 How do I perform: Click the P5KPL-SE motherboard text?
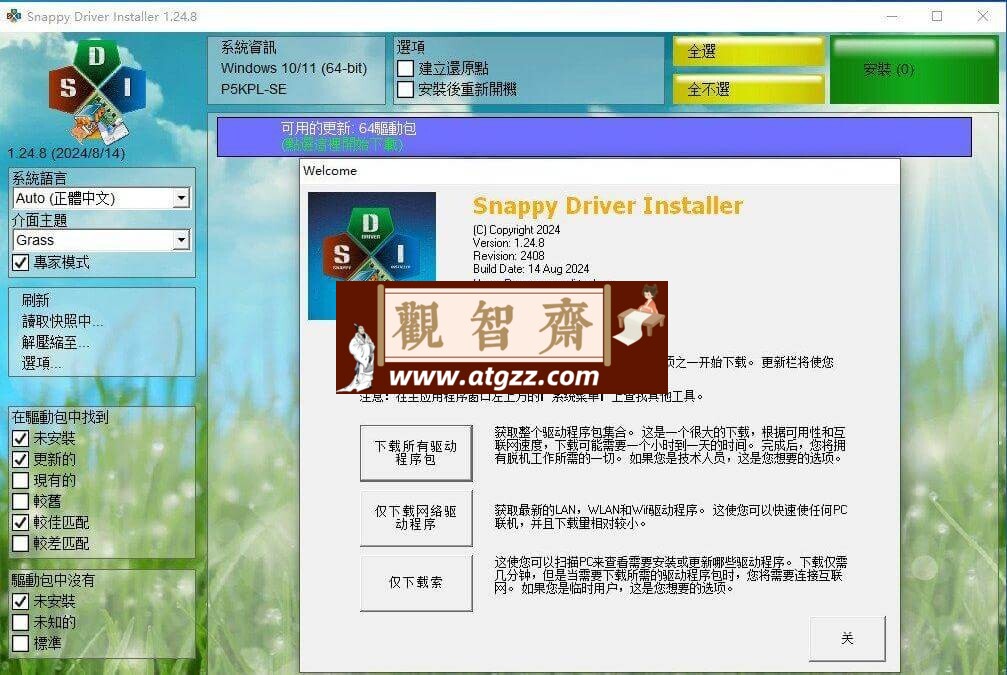click(254, 89)
